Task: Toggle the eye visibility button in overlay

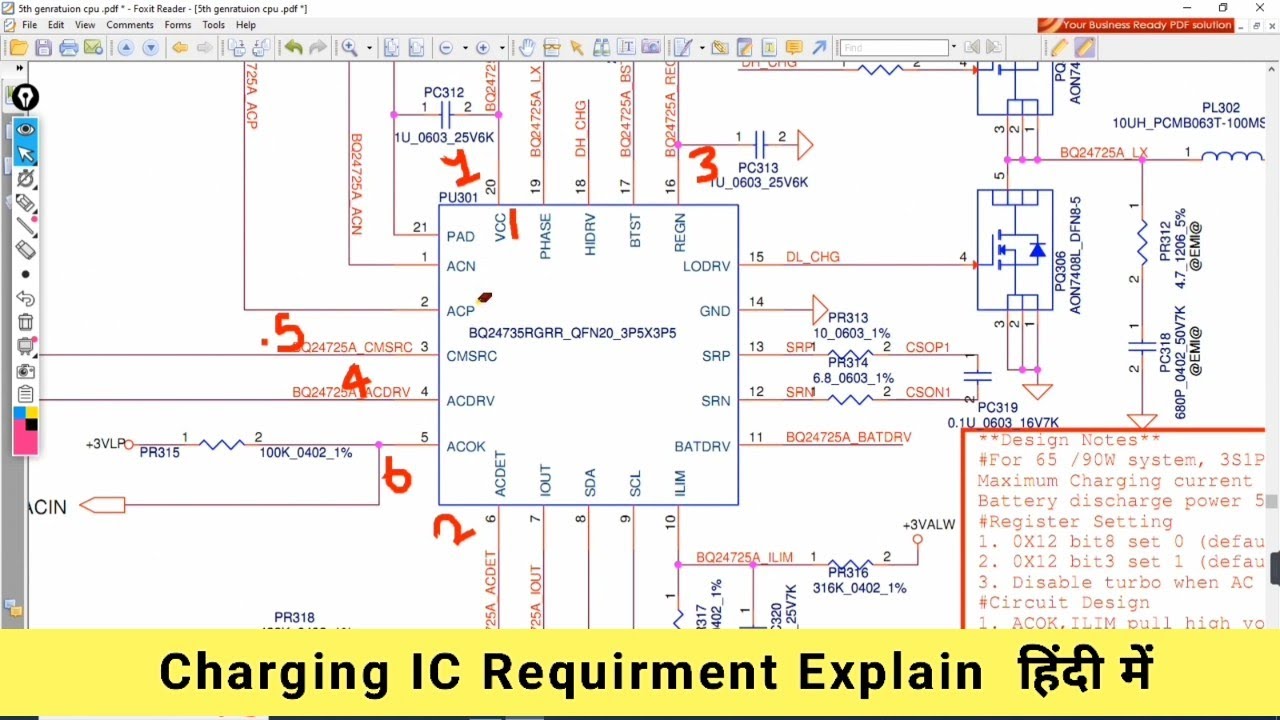Action: click(25, 129)
